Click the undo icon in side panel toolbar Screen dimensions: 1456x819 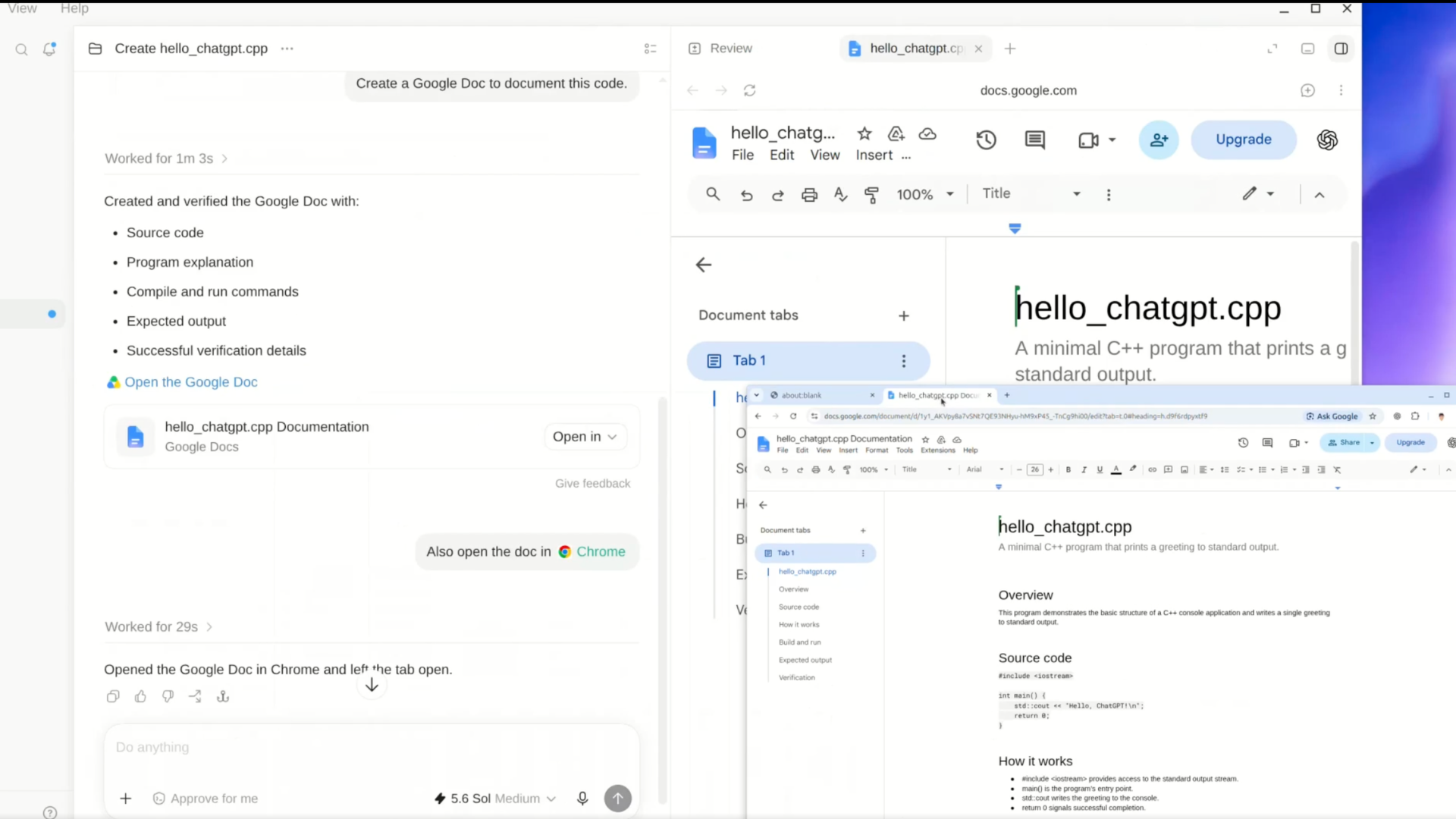(746, 194)
